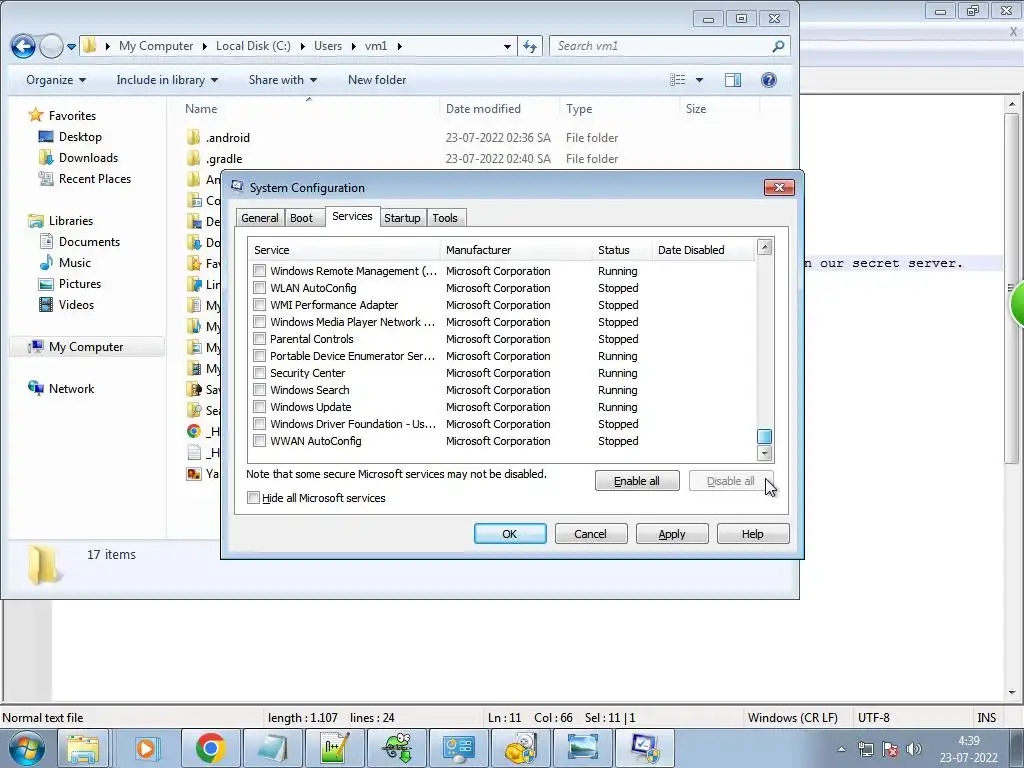The image size is (1024, 768).
Task: Sort services by the Manufacturer column
Action: tap(516, 250)
